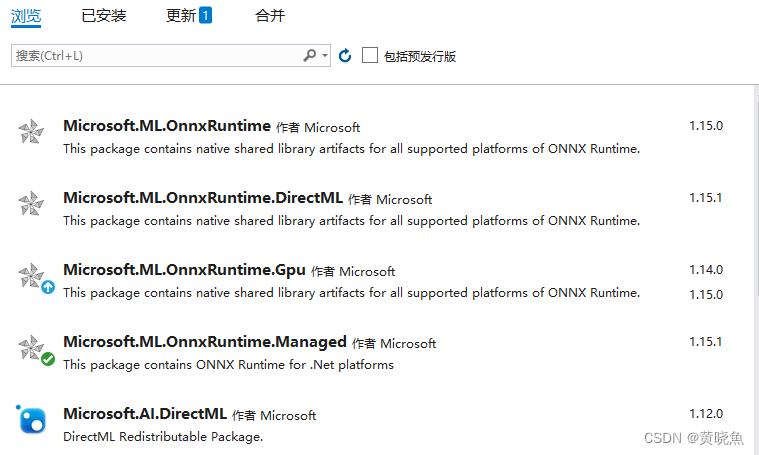Select the Microsoft.AI.DirectML package title
The image size is (759, 455).
click(x=145, y=414)
